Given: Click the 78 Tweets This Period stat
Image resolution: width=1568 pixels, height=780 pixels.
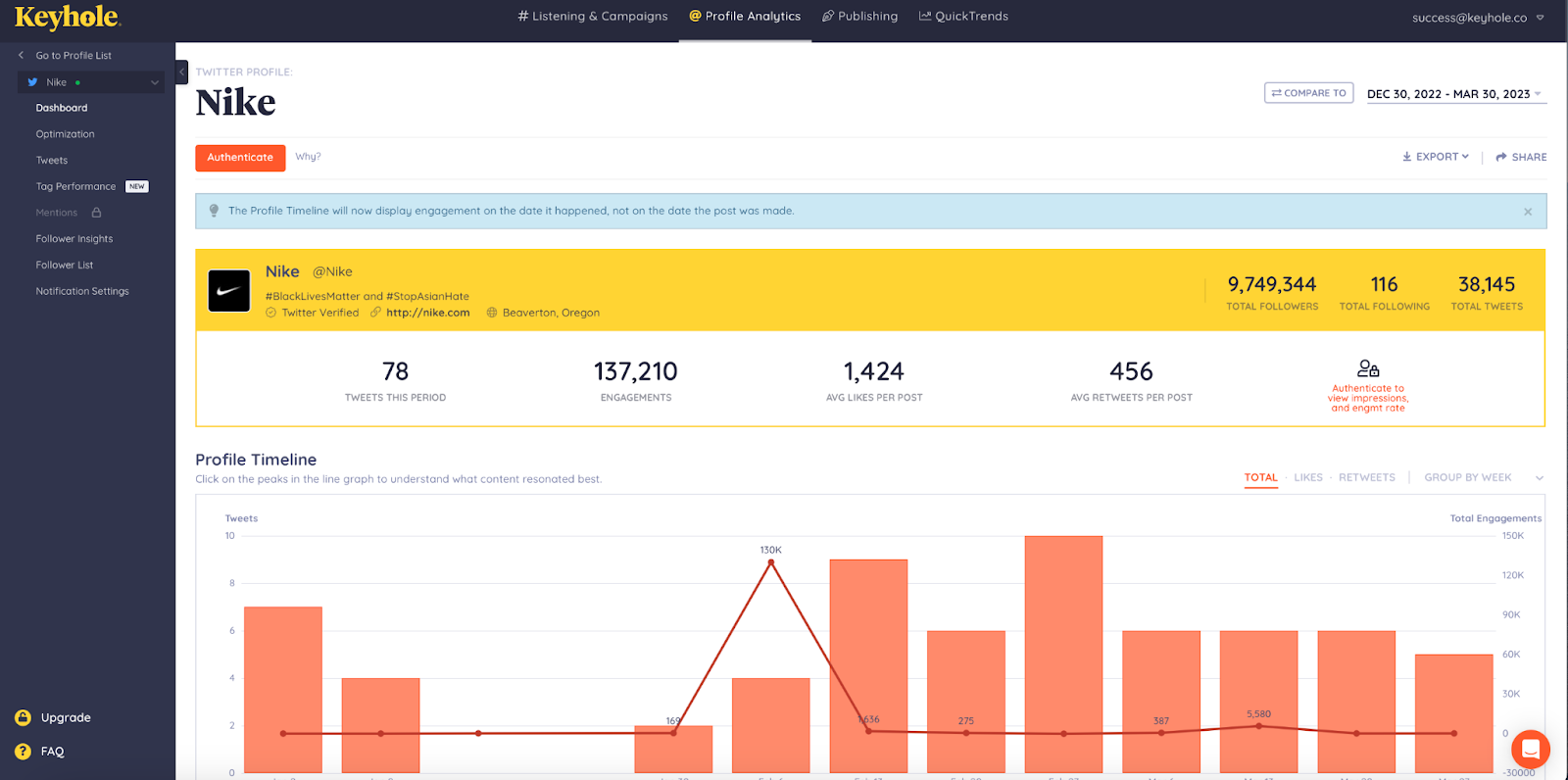Looking at the screenshot, I should 395,379.
